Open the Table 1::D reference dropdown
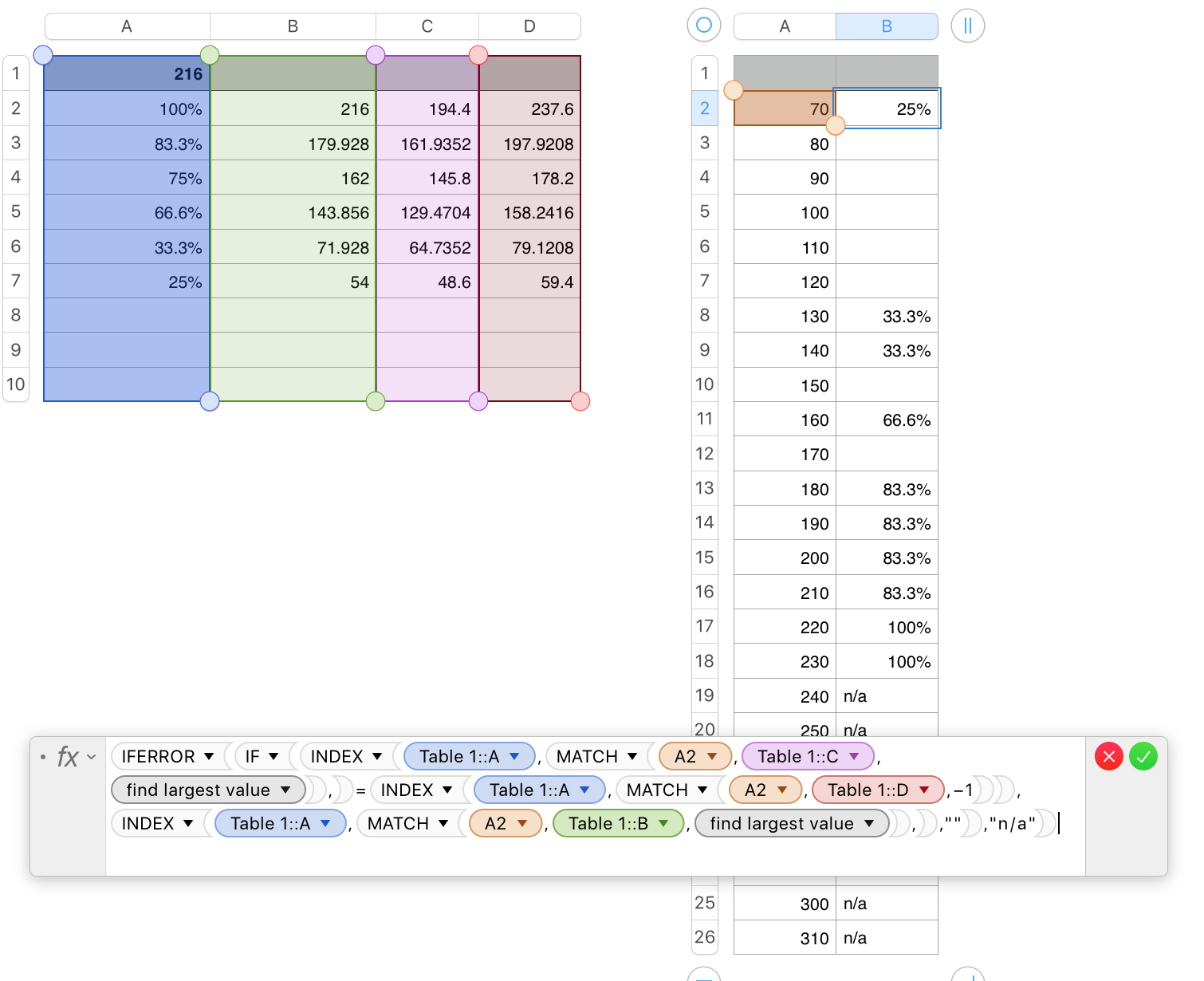The height and width of the screenshot is (981, 1204). click(x=925, y=790)
